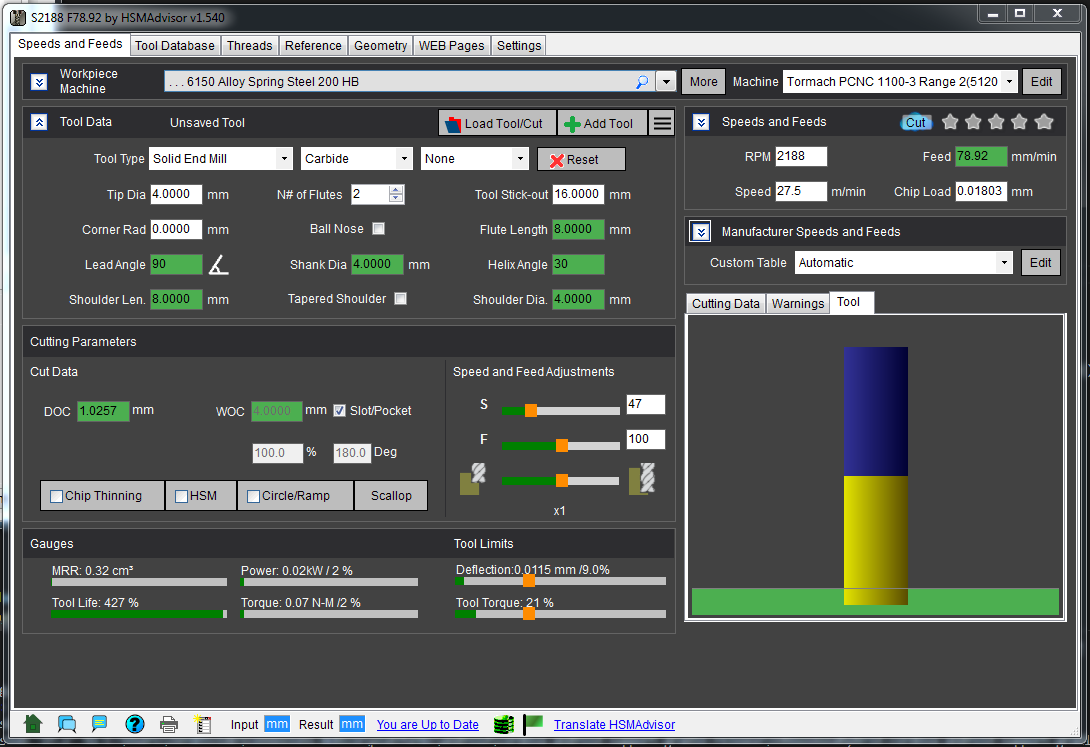Image resolution: width=1090 pixels, height=747 pixels.
Task: Click the green flag translate icon
Action: [533, 723]
